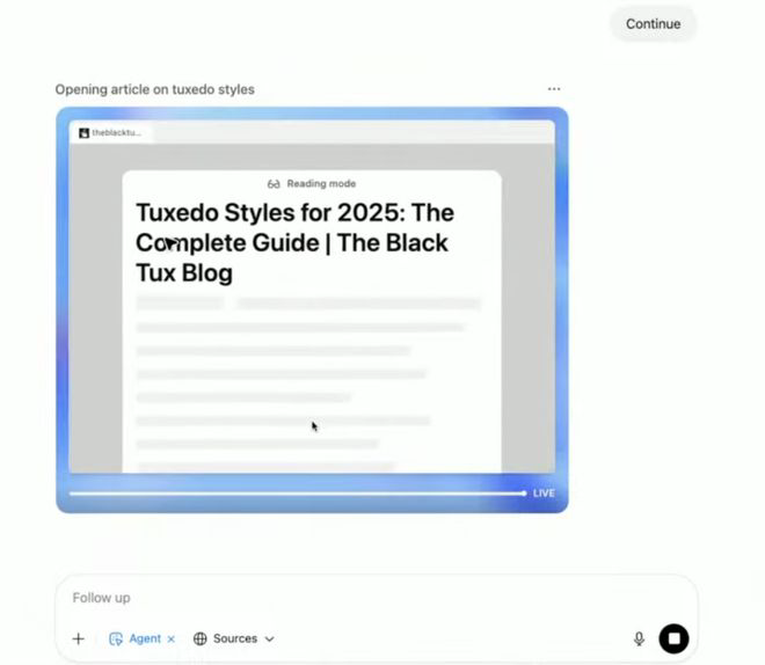Stop the agent with the black stop button
Screen dimensions: 765x665
(x=674, y=638)
